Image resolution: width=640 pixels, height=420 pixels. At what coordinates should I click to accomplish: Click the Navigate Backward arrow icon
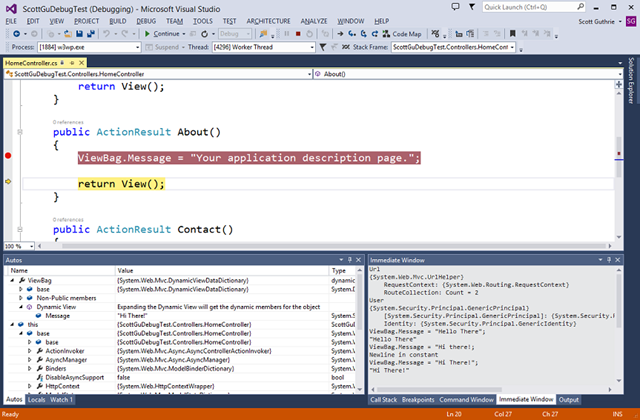click(16, 34)
